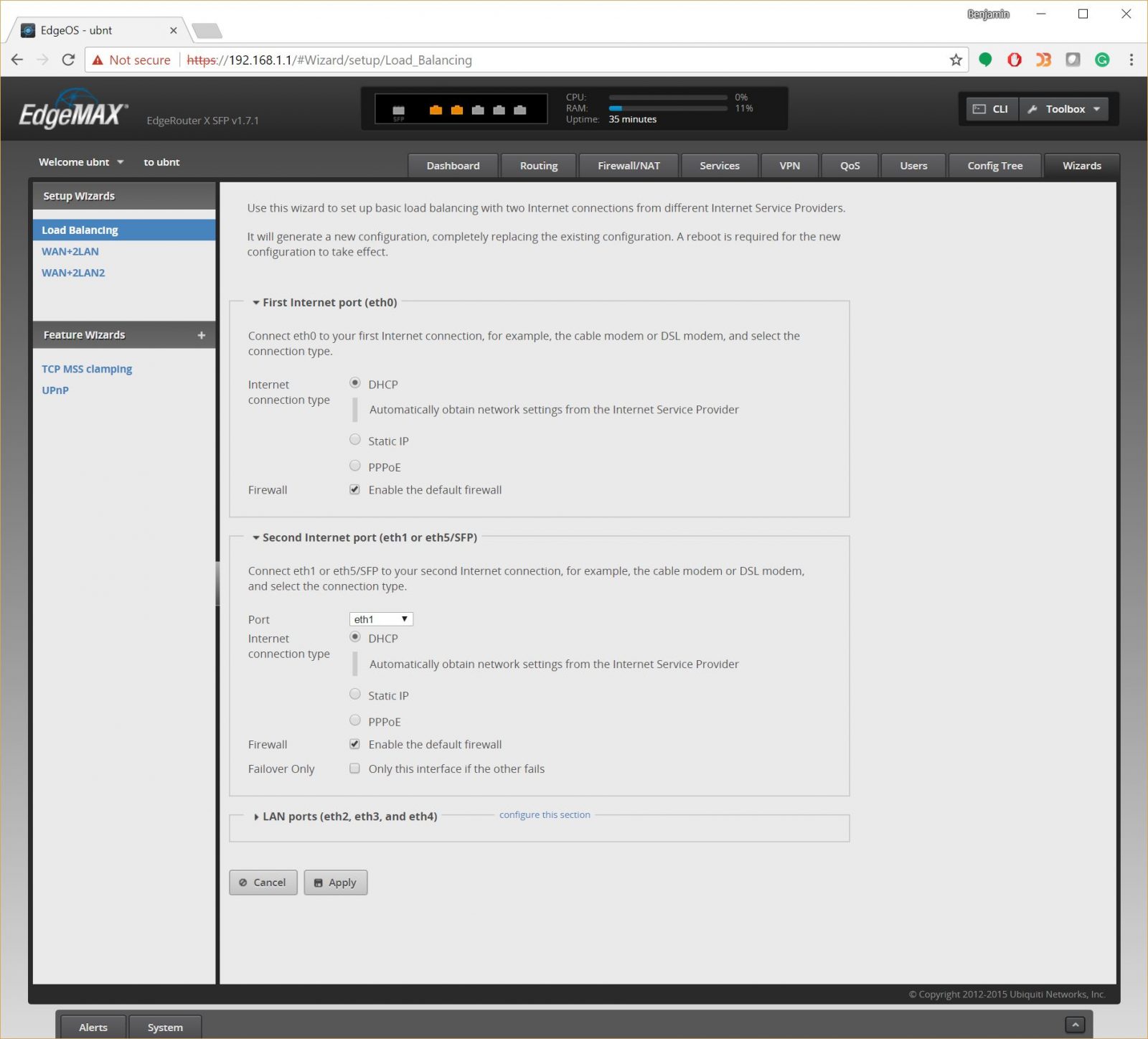Viewport: 1148px width, 1039px height.
Task: Open the Port dropdown showing eth1
Action: click(x=380, y=619)
